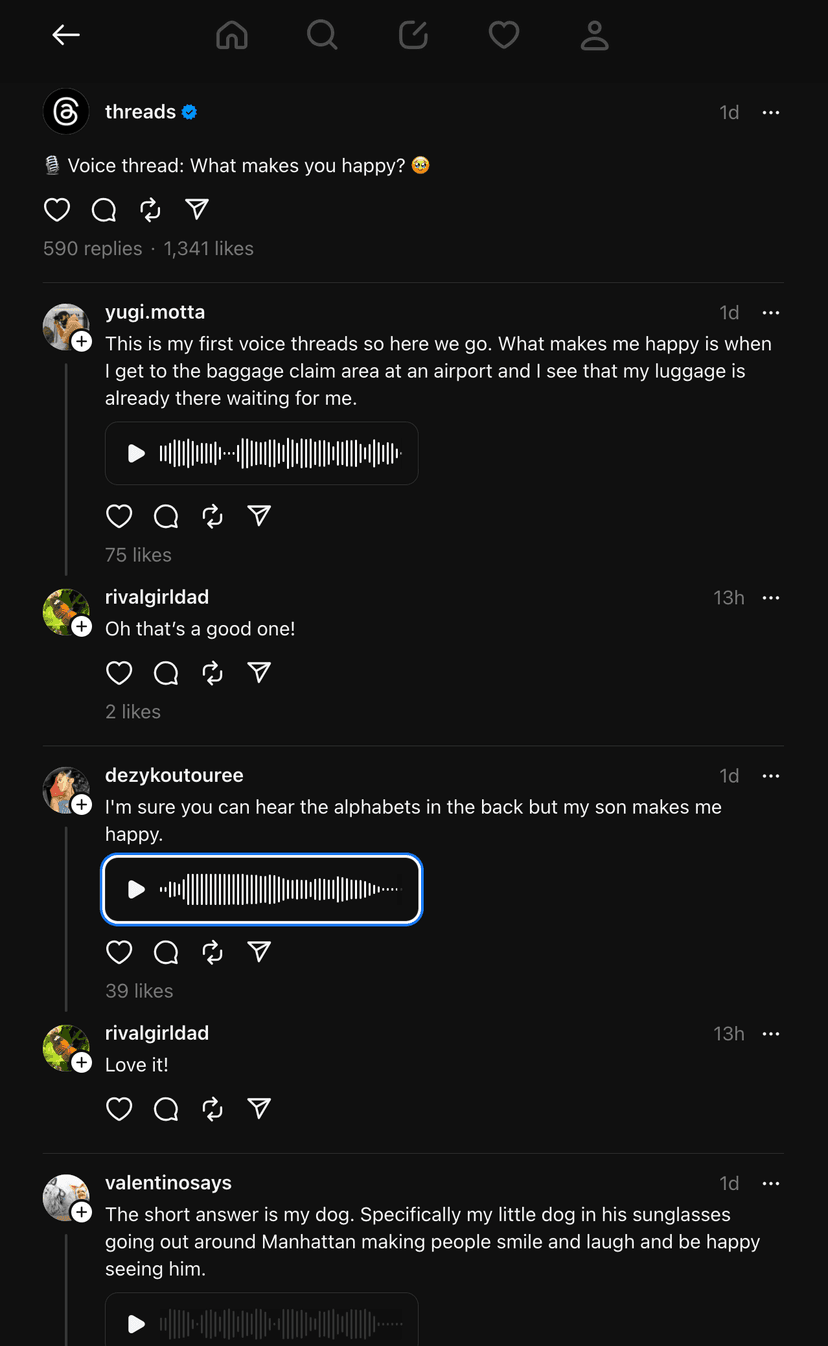The image size is (828, 1346).
Task: Follow yugi.motta via avatar plus badge
Action: 82,342
